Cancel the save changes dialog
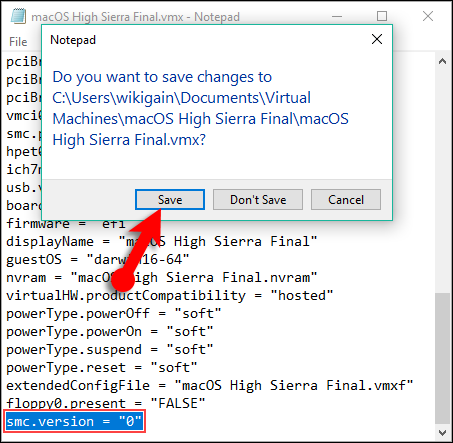This screenshot has width=453, height=443. [x=346, y=200]
